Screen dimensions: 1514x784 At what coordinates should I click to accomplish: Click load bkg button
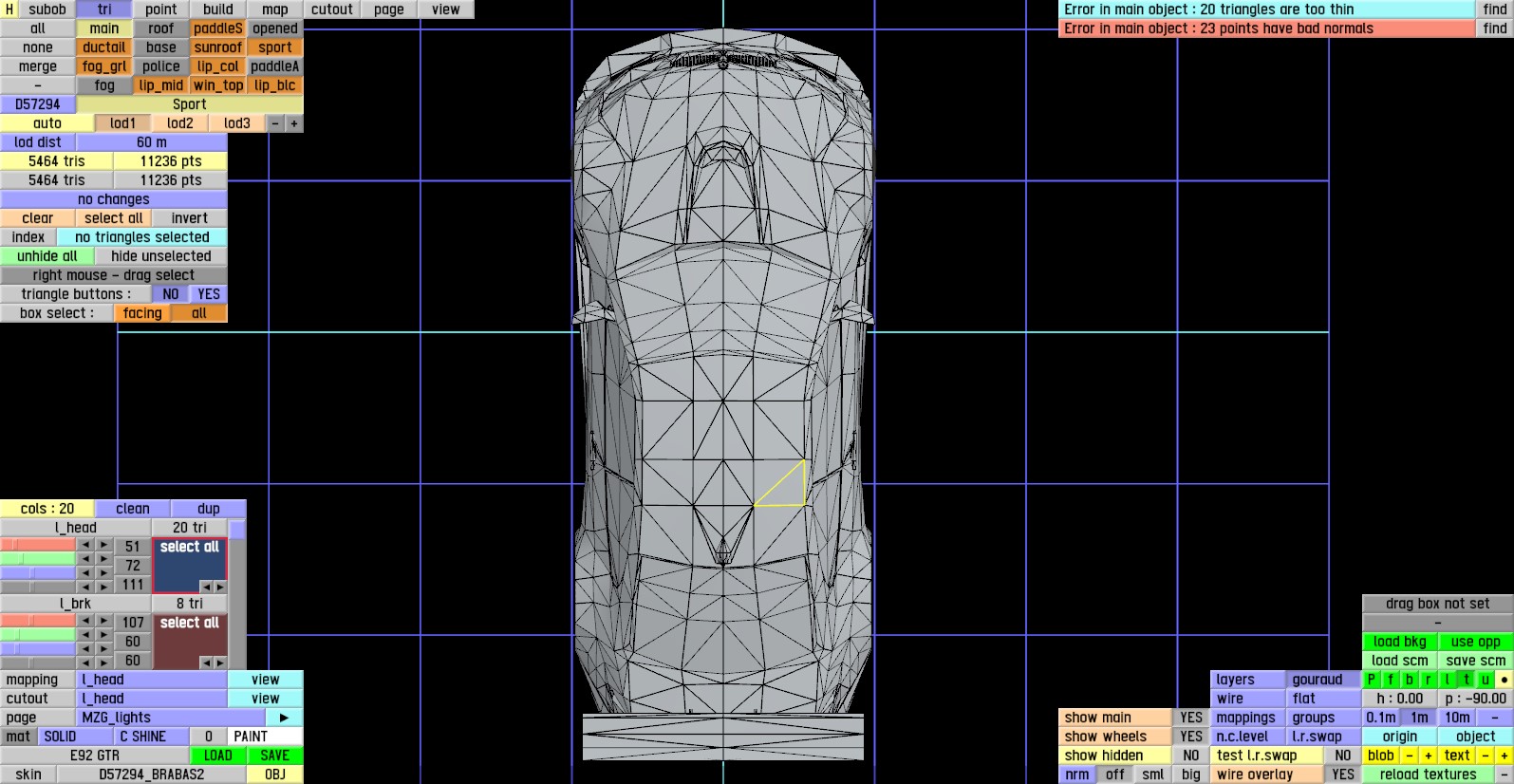click(1400, 642)
